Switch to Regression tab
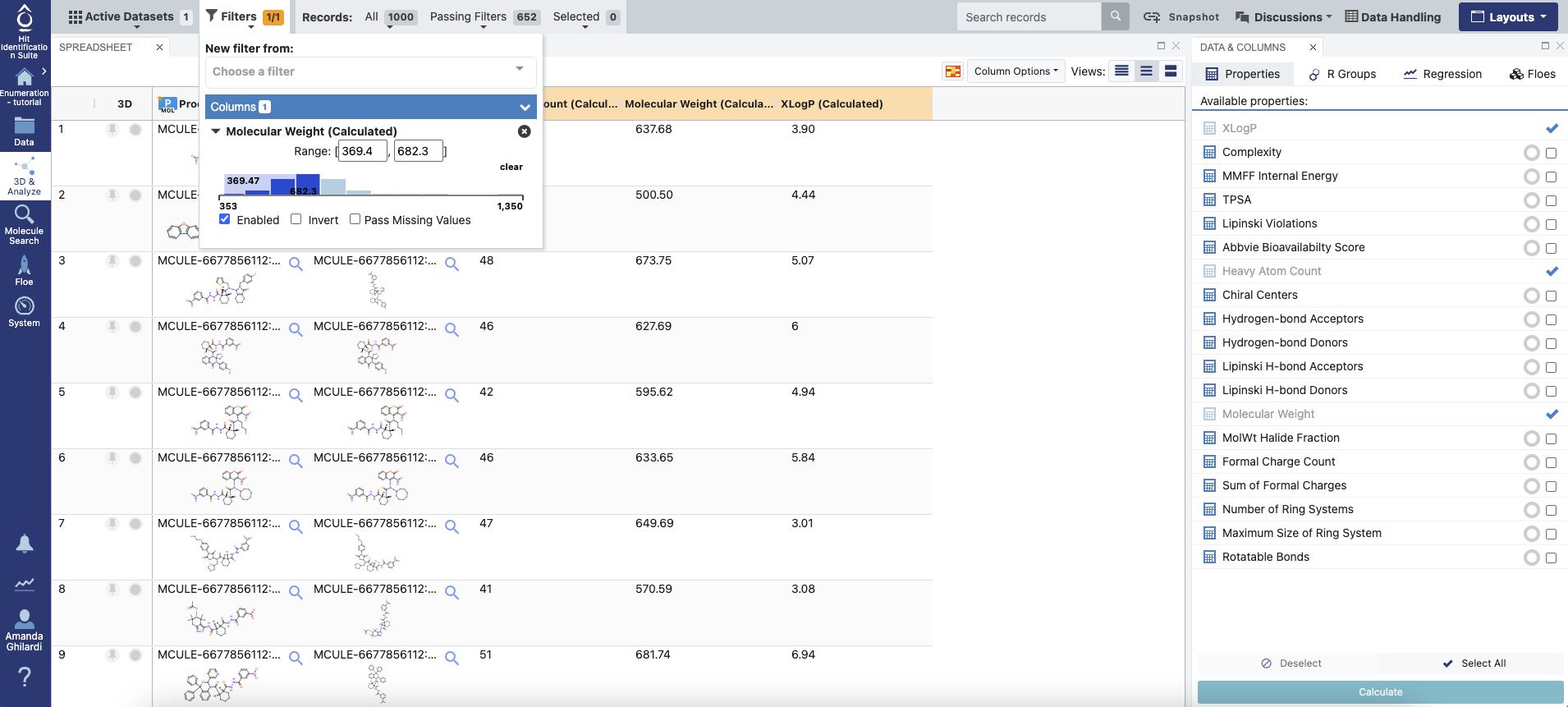 [x=1442, y=74]
